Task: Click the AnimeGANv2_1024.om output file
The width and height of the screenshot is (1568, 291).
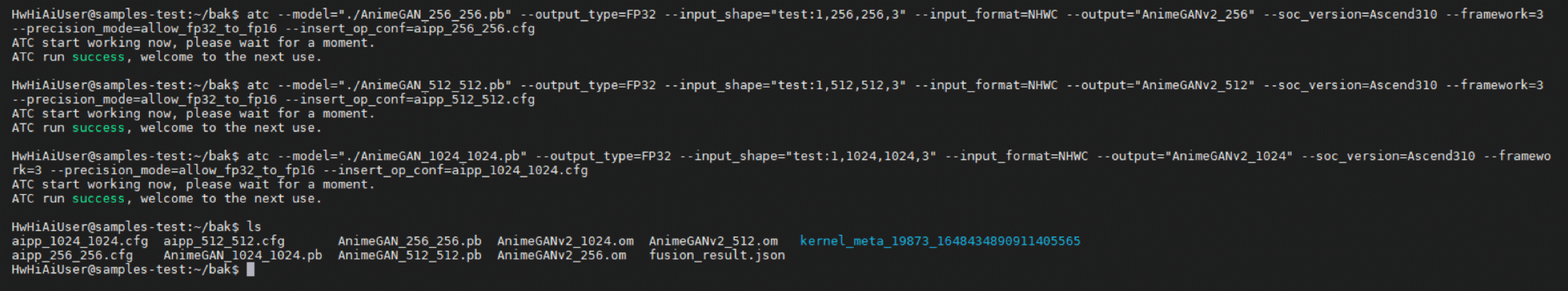Action: tap(565, 241)
